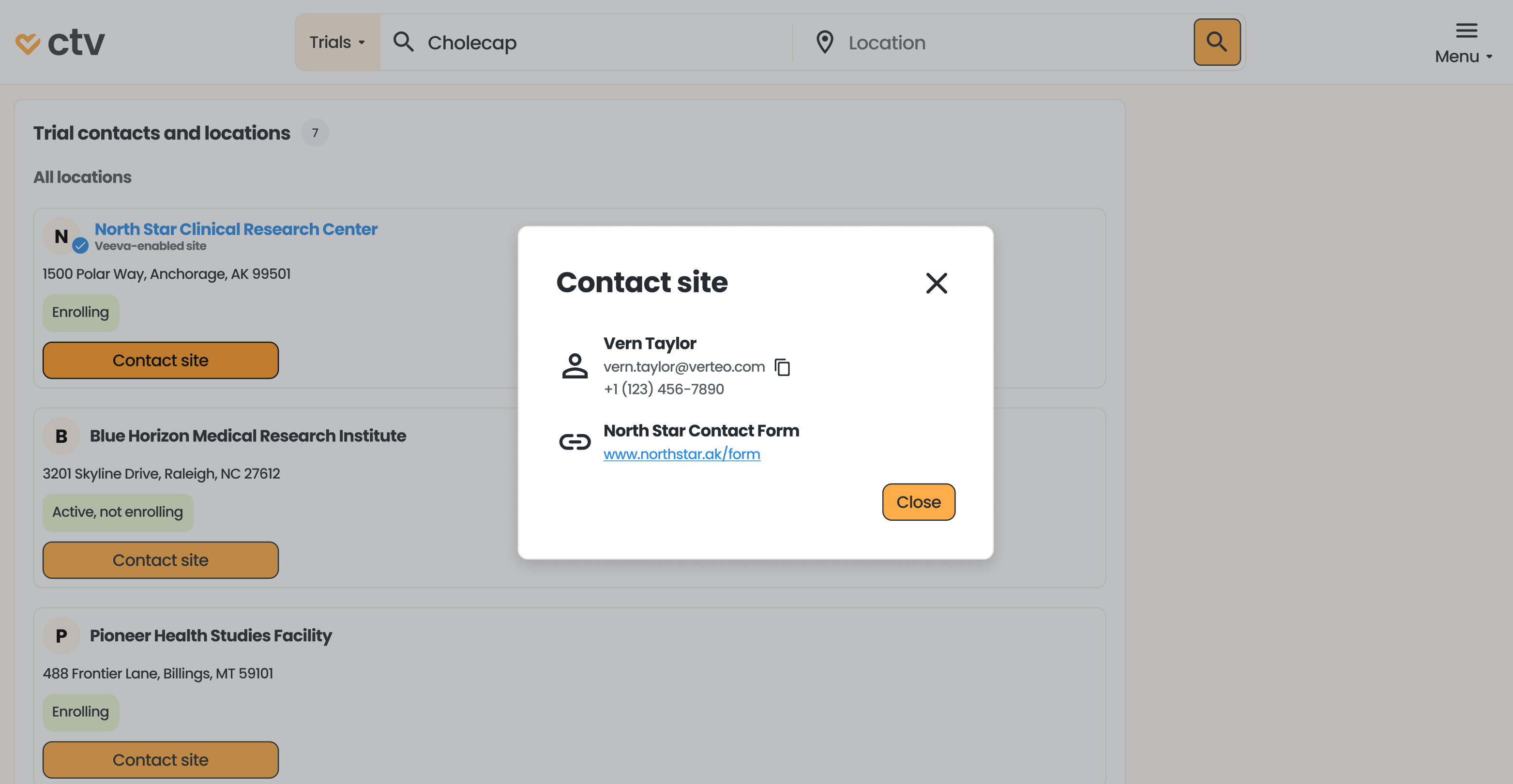Click the orange search submit button
Screen dimensions: 1513x784
(x=1216, y=42)
